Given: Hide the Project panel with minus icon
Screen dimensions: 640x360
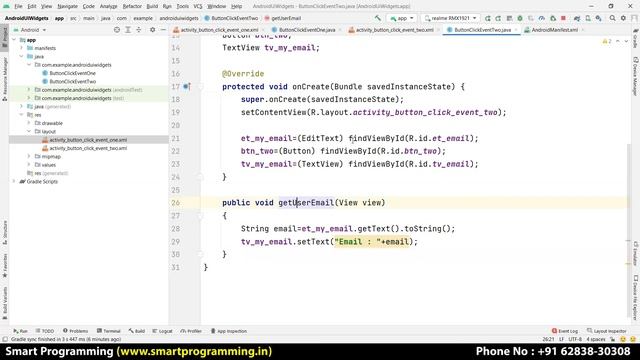Looking at the screenshot, I should click(x=163, y=30).
